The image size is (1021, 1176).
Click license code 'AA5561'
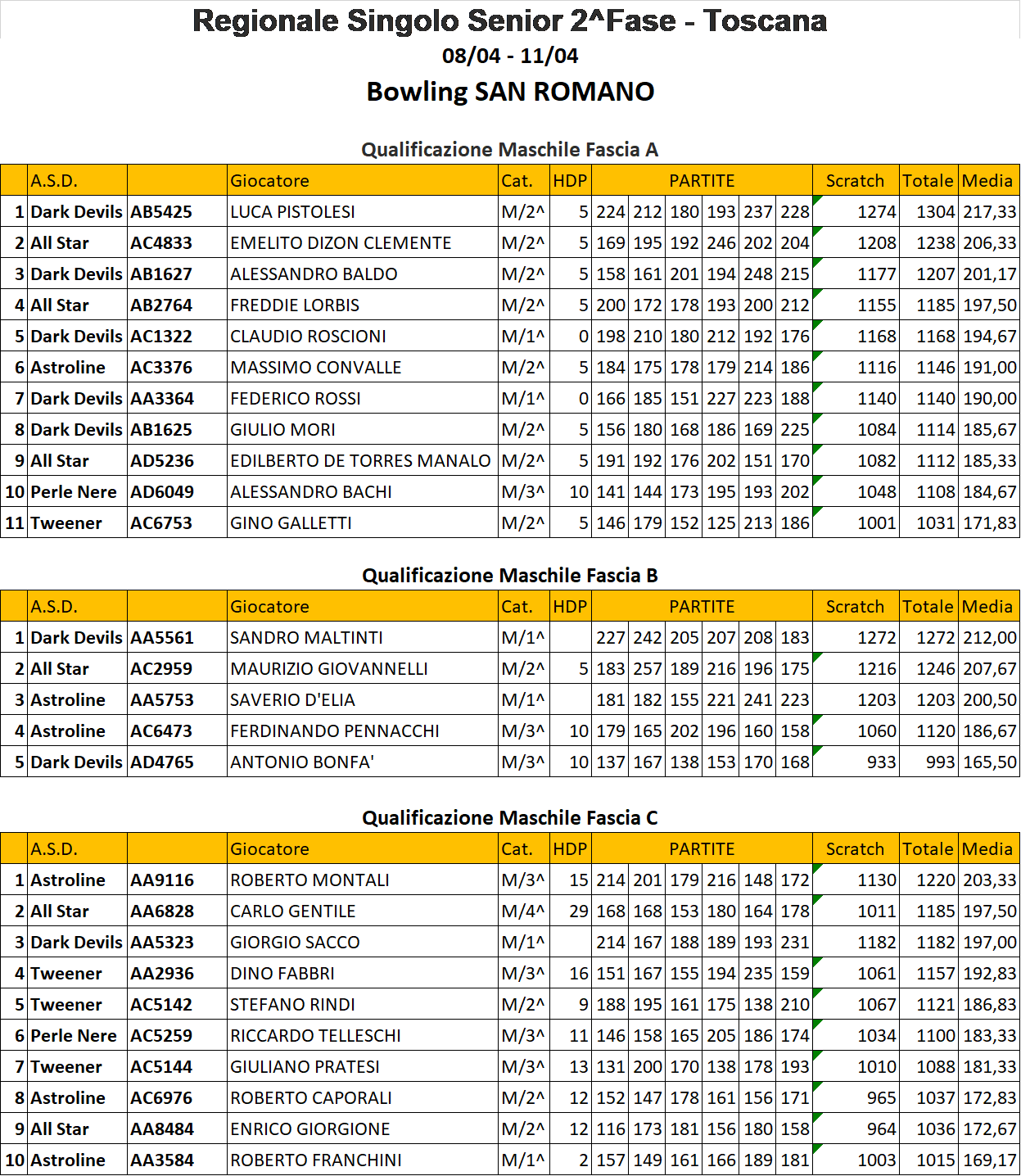pos(162,638)
